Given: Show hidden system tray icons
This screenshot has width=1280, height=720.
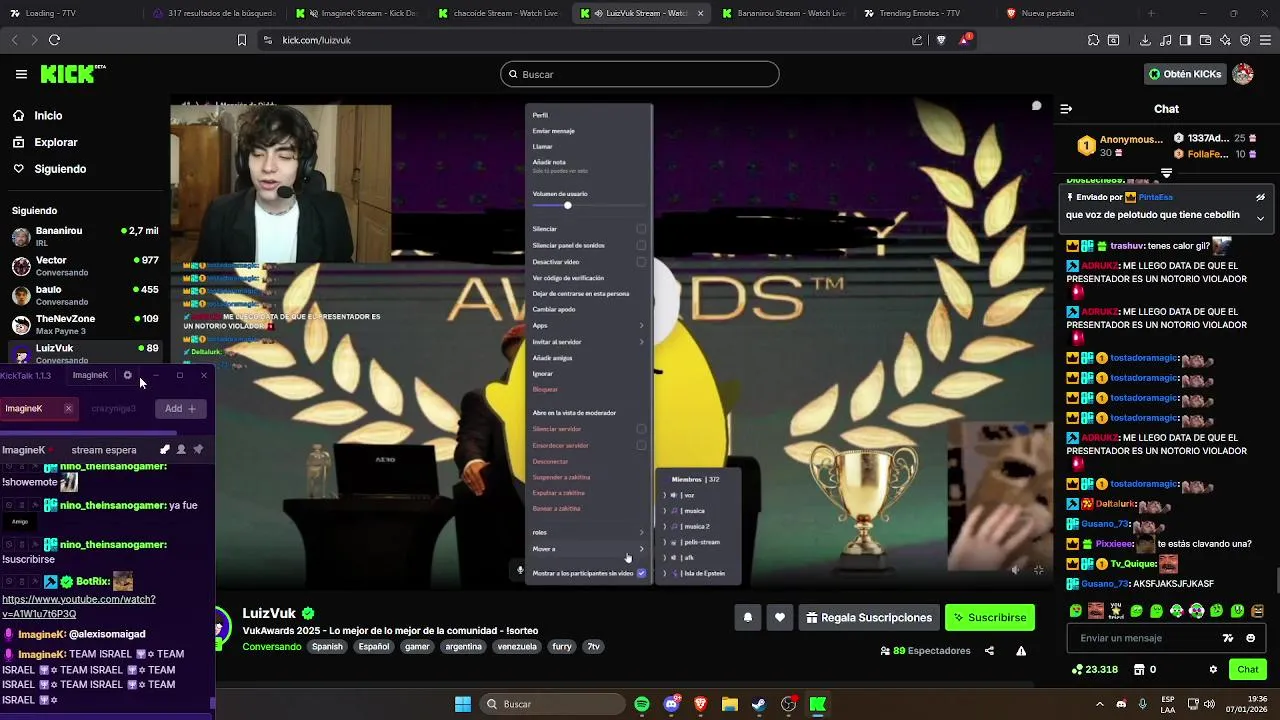Looking at the screenshot, I should point(1100,704).
